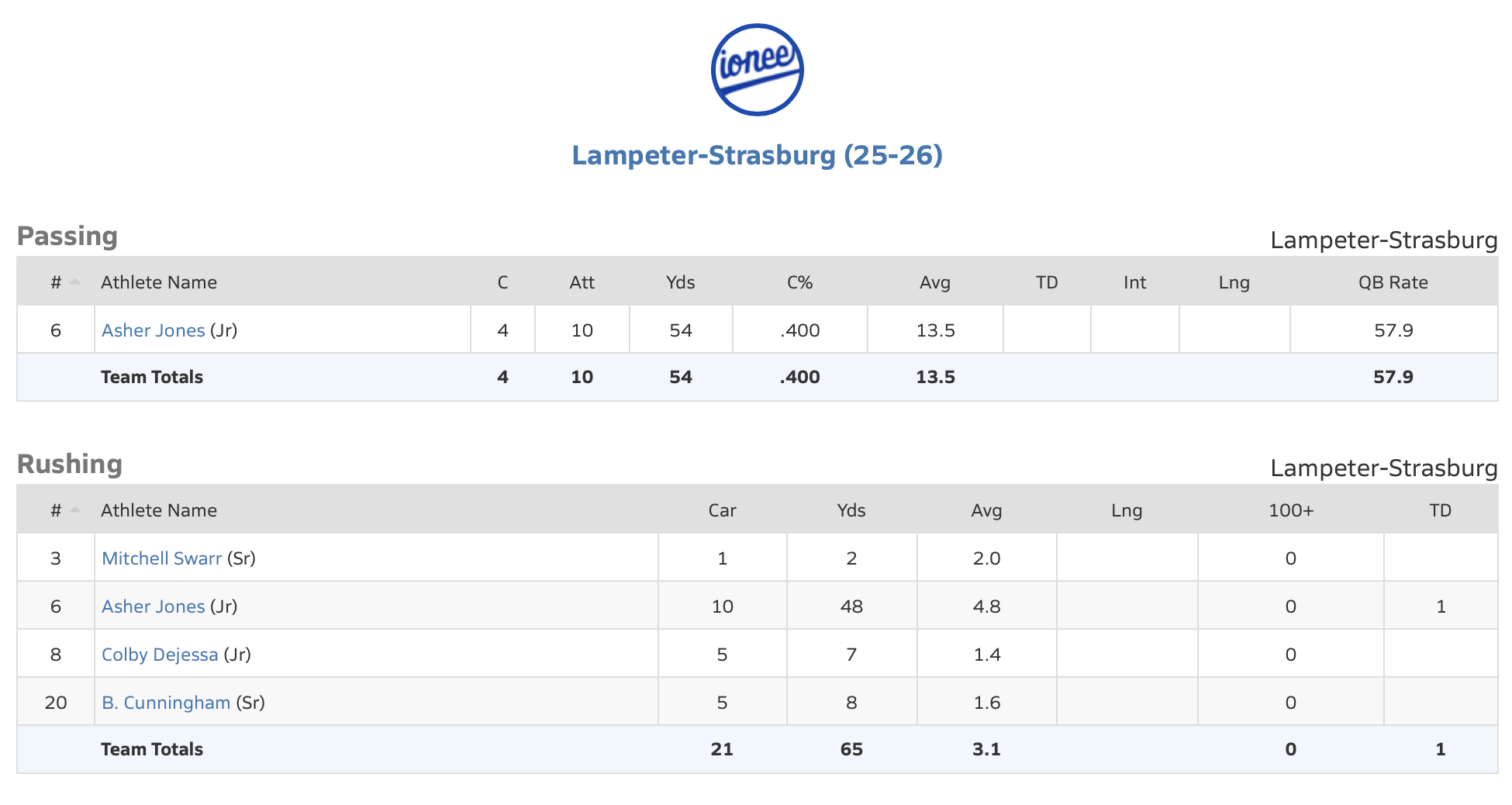Open B. Cunningham's player profile

[x=166, y=703]
